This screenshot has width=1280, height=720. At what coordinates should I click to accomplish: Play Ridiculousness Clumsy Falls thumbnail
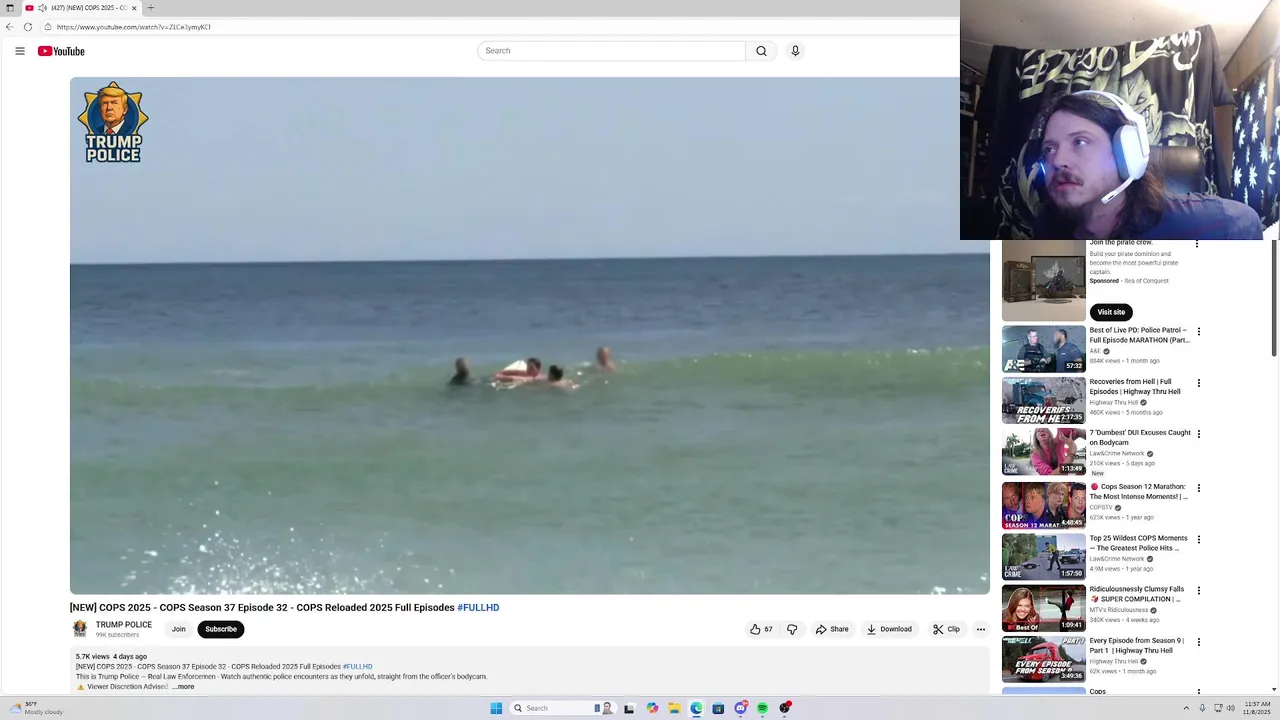coord(1044,608)
